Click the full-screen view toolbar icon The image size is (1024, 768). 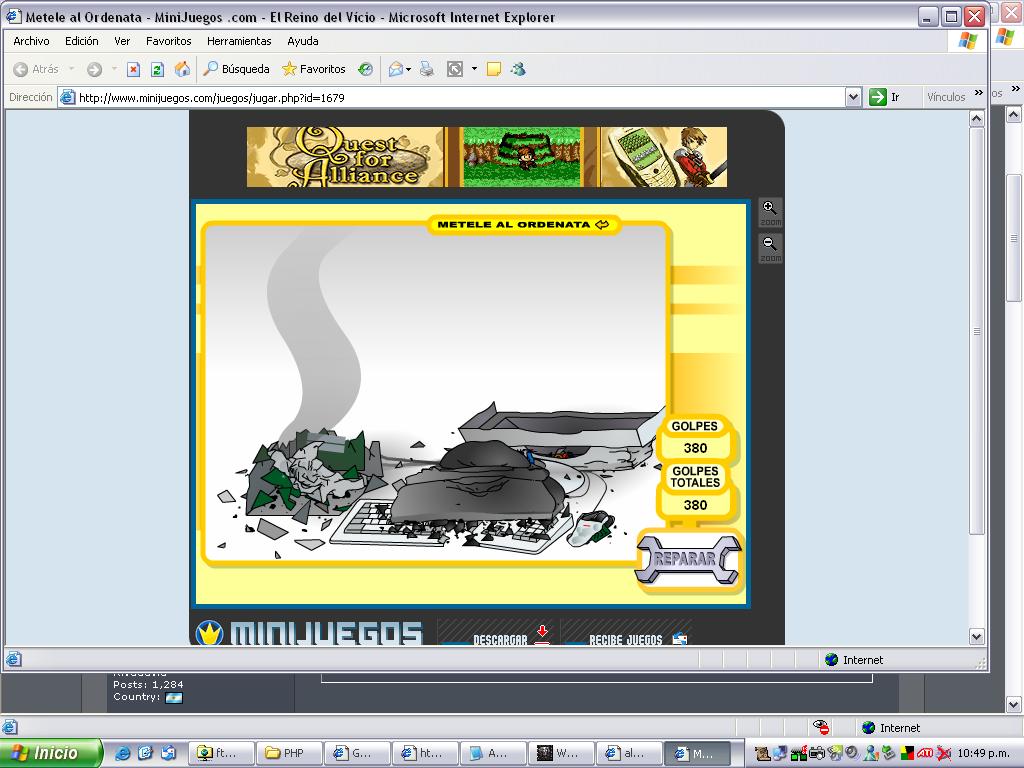[x=455, y=69]
